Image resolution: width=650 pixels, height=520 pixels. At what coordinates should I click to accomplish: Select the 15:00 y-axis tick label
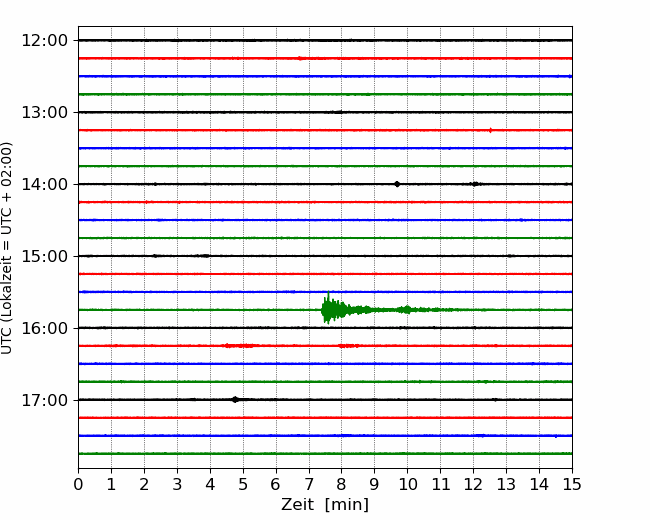pos(44,256)
